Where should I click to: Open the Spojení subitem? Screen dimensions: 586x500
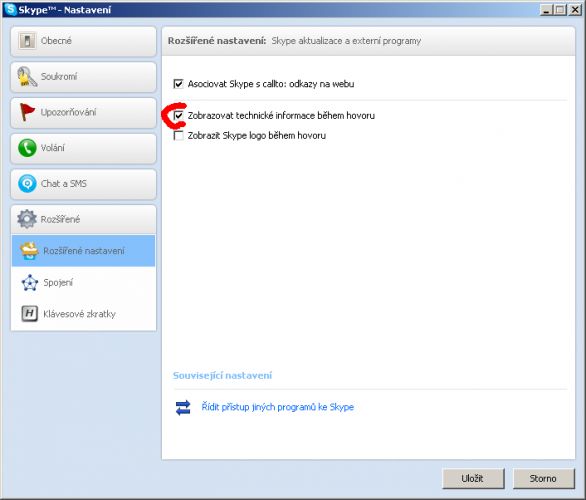[x=83, y=283]
